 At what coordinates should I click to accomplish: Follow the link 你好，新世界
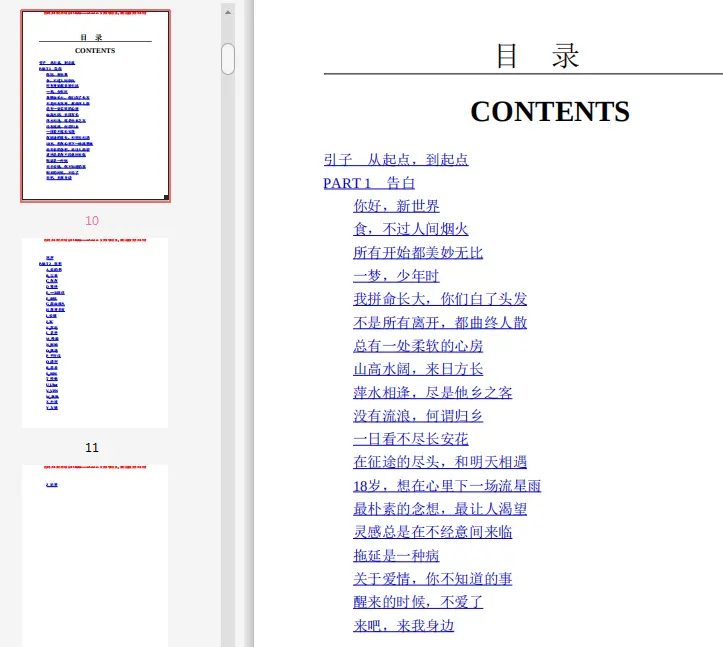coord(396,206)
